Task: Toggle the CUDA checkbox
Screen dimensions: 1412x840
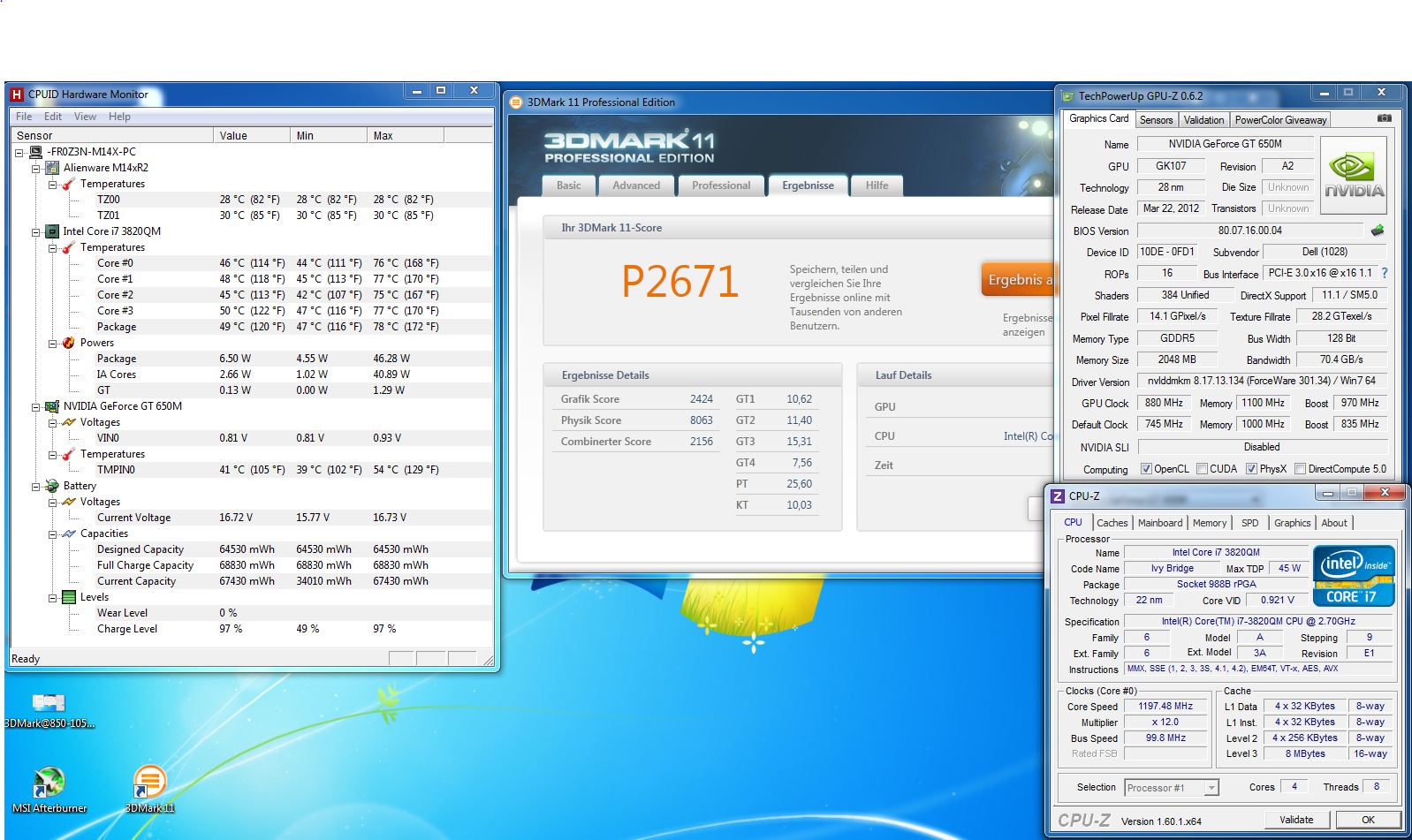Action: [x=1202, y=469]
